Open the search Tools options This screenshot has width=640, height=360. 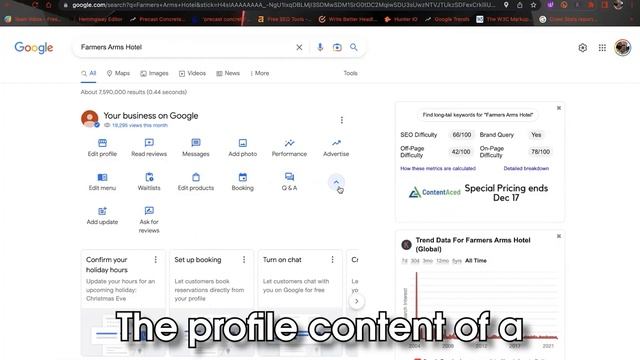pyautogui.click(x=350, y=73)
